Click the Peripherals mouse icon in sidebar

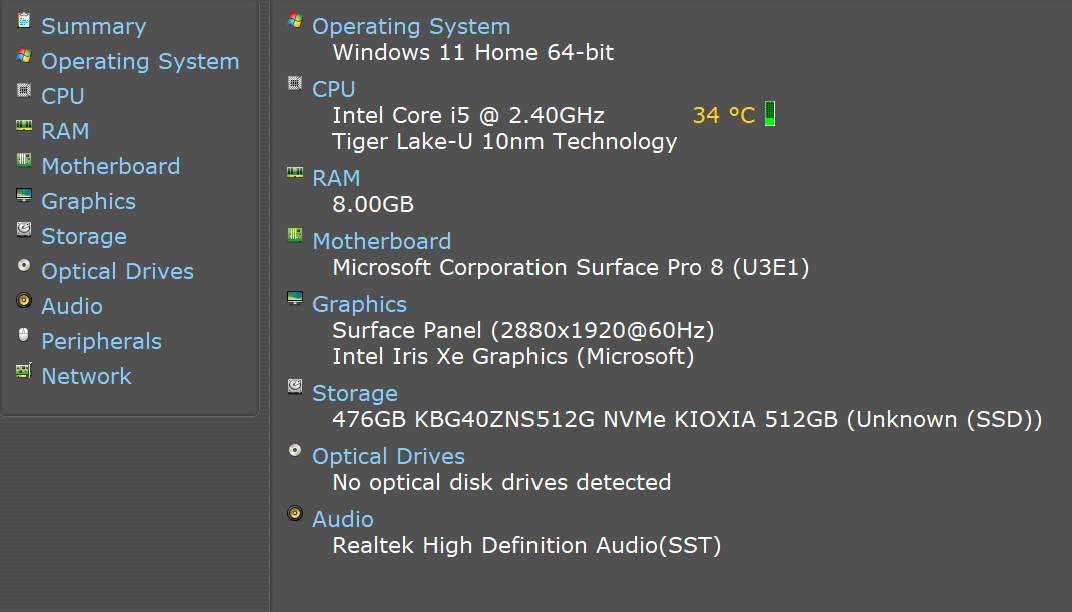click(24, 336)
